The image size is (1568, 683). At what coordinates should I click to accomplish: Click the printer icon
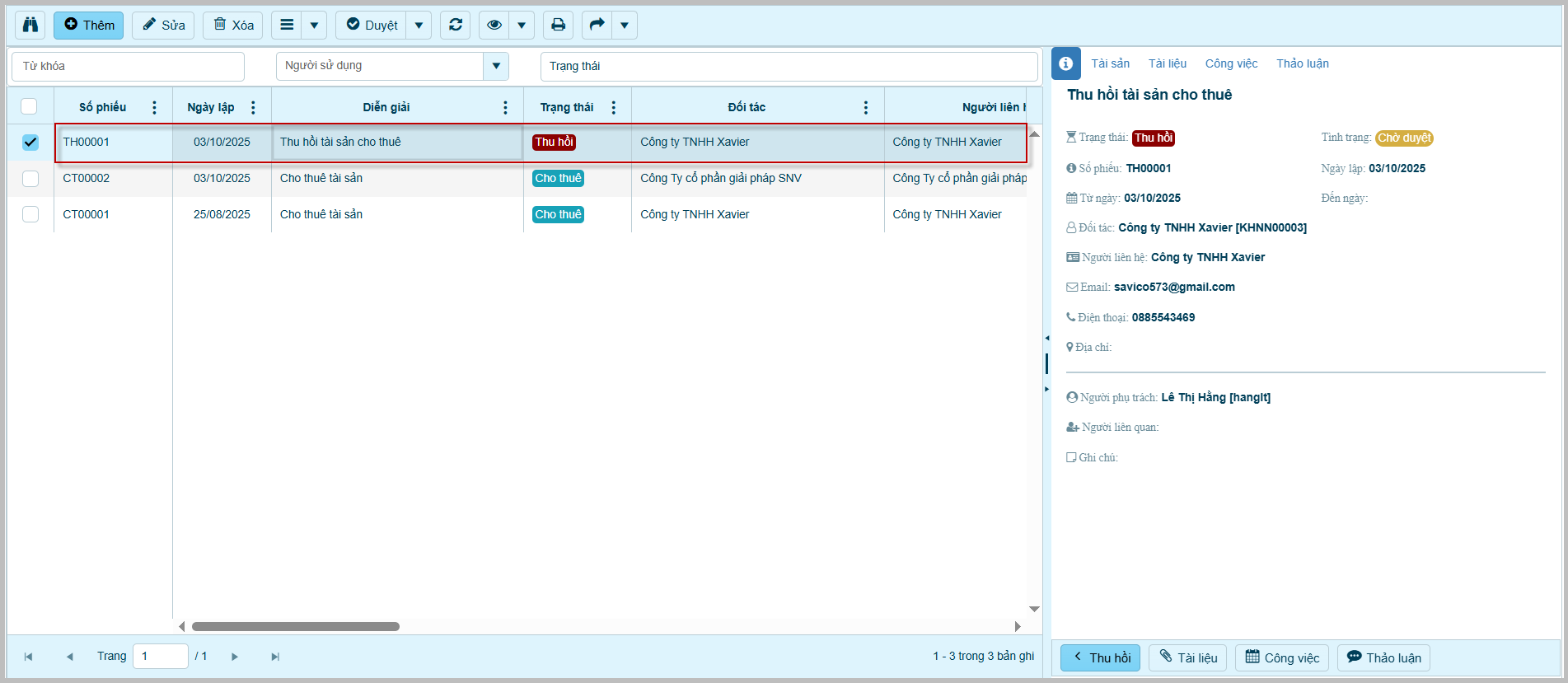click(x=558, y=25)
